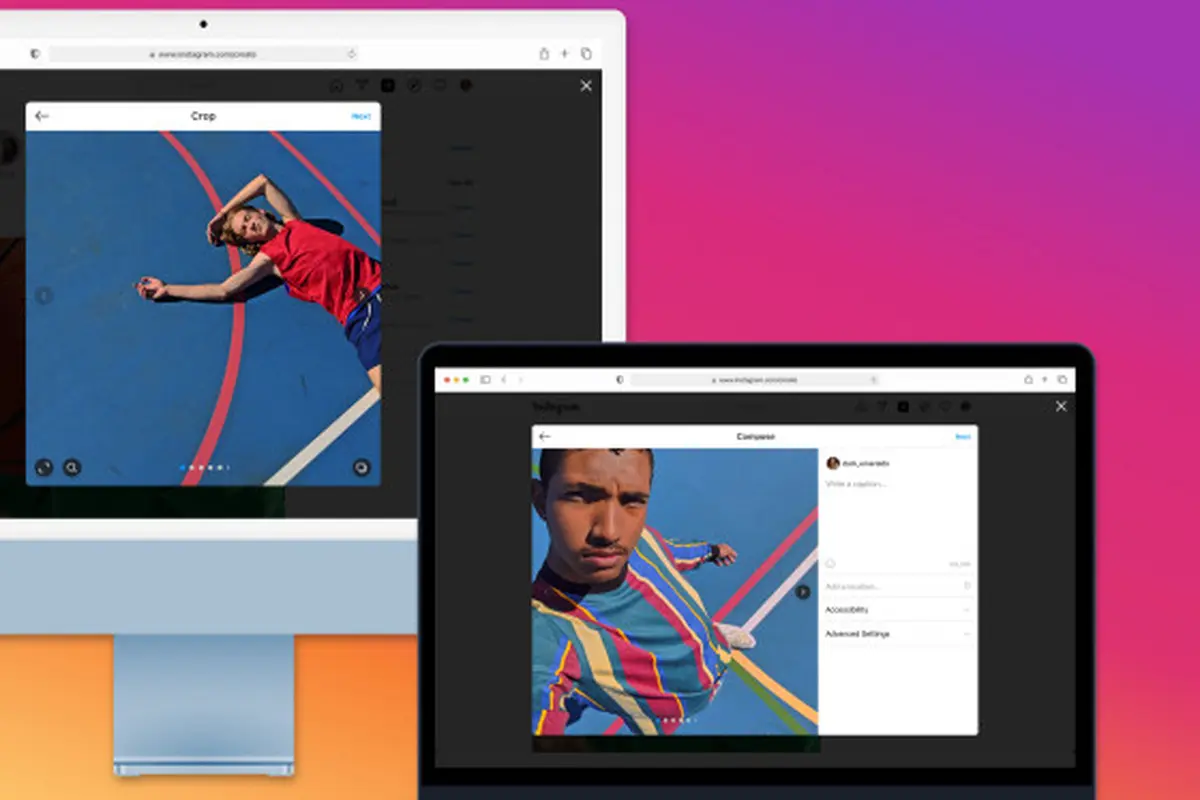Click the caption text field
1200x800 pixels.
[897, 515]
